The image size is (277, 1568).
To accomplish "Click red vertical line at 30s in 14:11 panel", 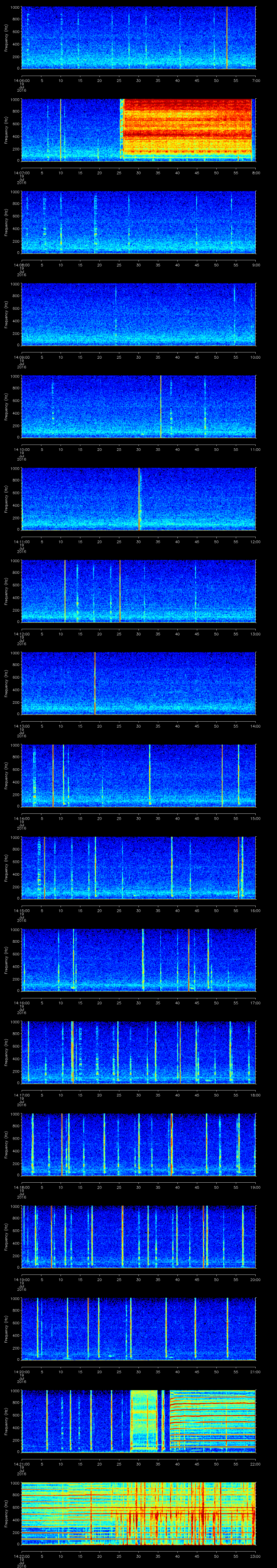I will click(x=139, y=499).
